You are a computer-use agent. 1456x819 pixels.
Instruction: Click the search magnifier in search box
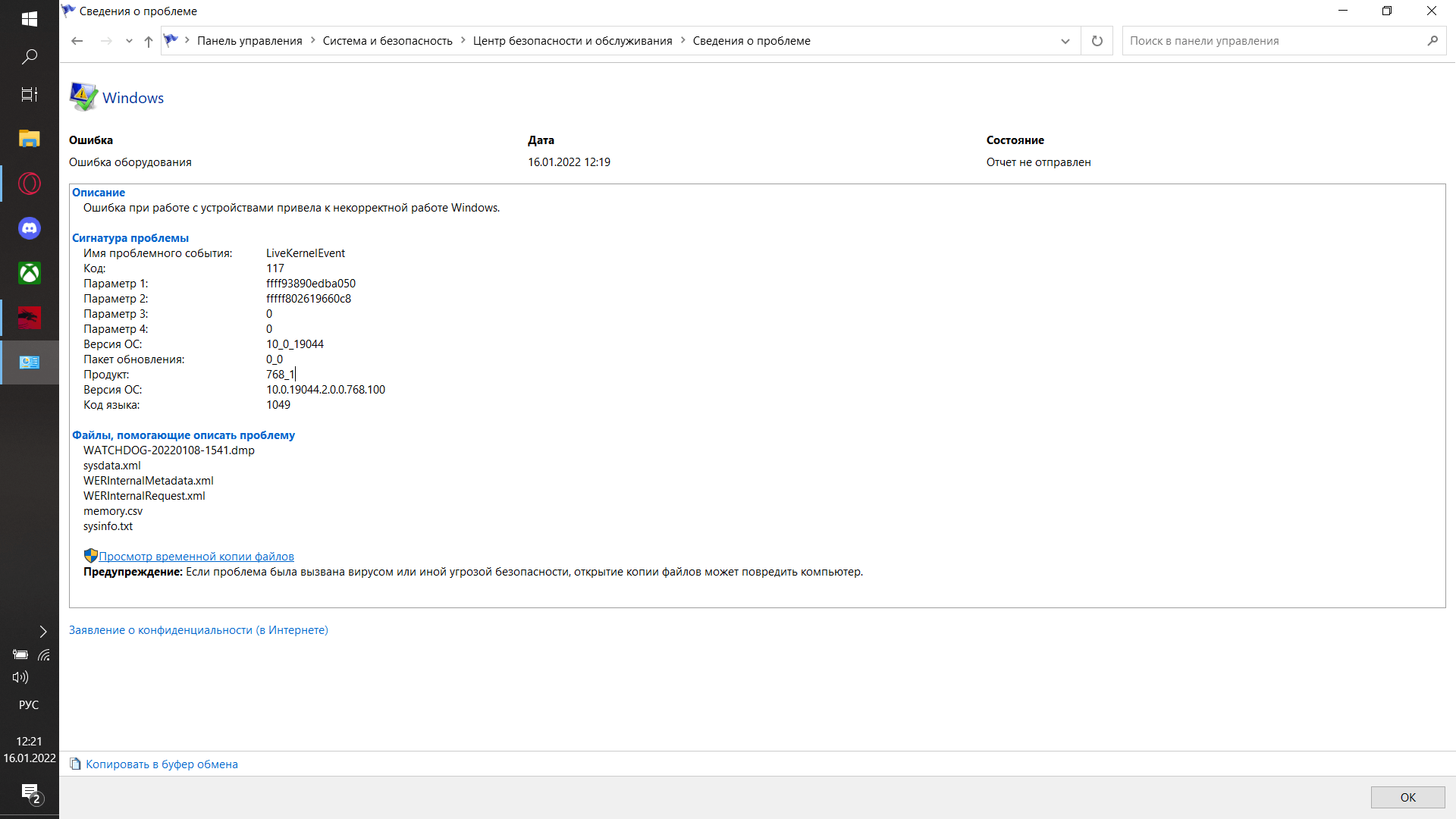1432,41
